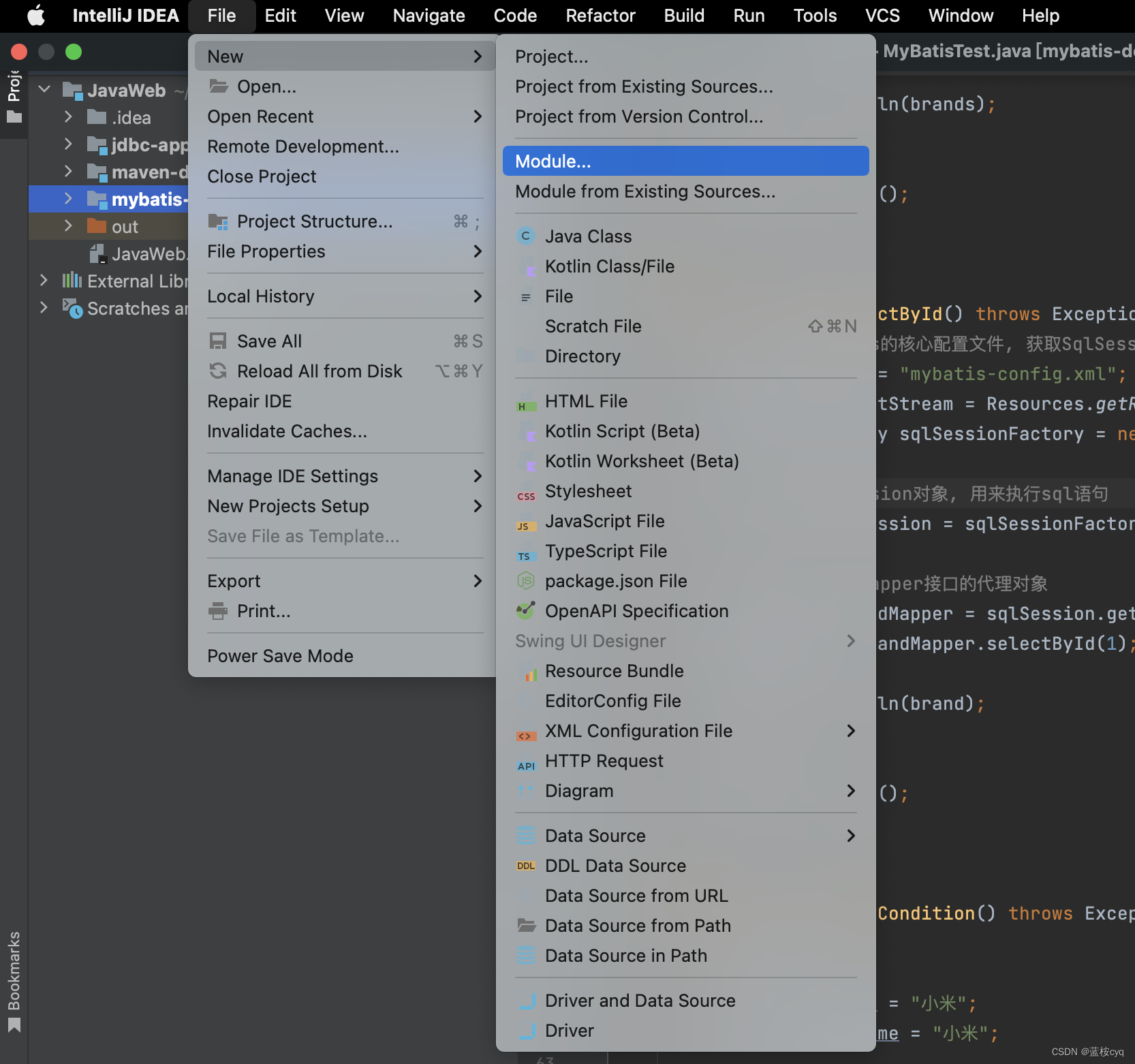Choose Project from Version Control...

pyautogui.click(x=685, y=116)
